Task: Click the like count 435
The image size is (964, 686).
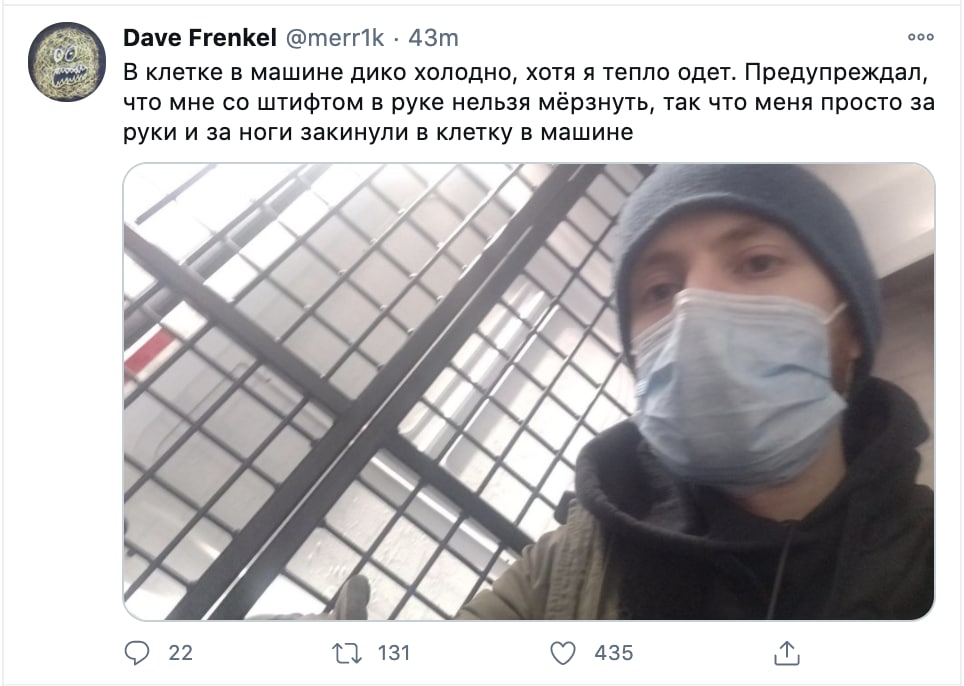Action: (x=614, y=653)
